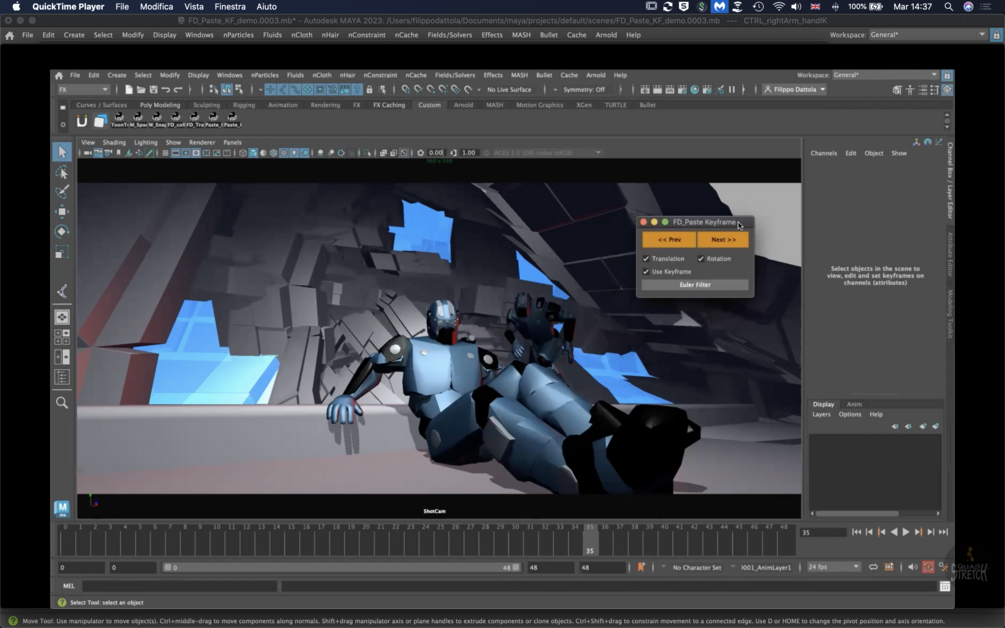Viewport: 1005px width, 628px height.
Task: Click the magnifier search icon in toolbox
Action: point(62,402)
